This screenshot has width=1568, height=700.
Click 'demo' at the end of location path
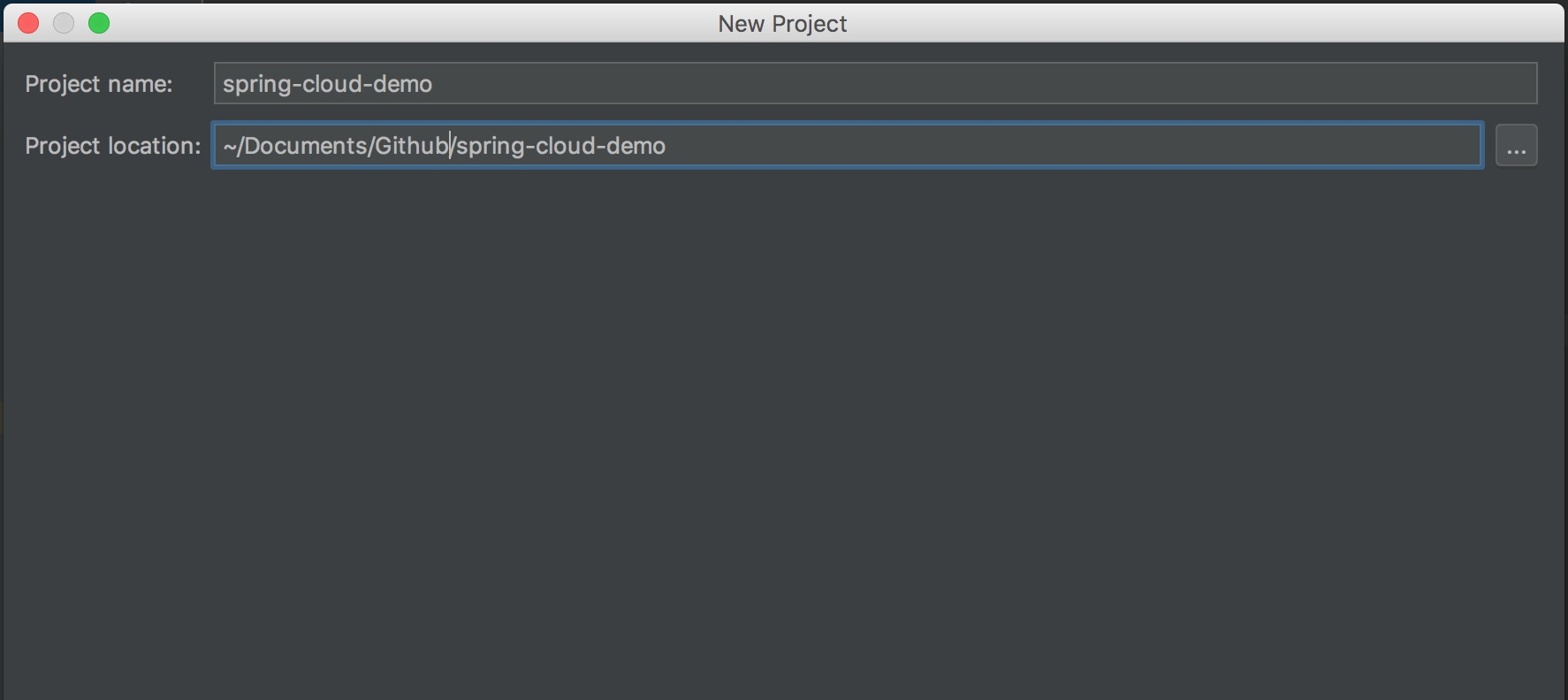coord(636,146)
